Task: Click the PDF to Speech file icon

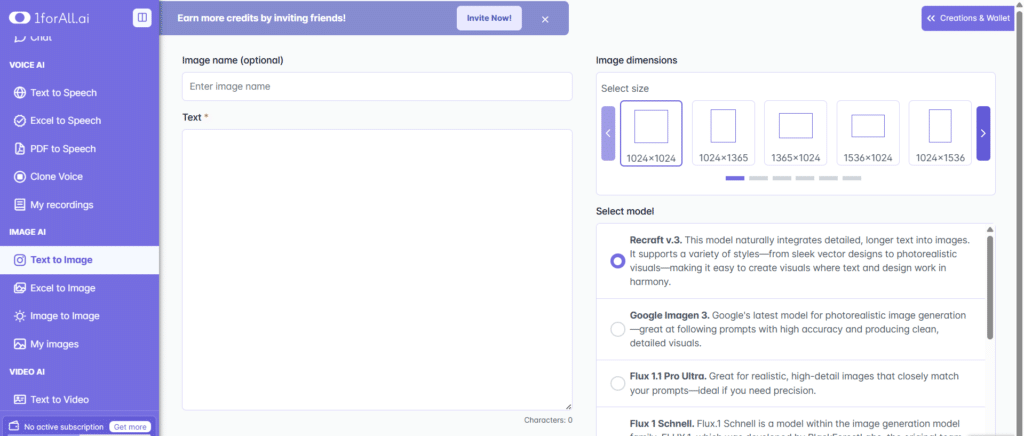Action: pos(20,149)
